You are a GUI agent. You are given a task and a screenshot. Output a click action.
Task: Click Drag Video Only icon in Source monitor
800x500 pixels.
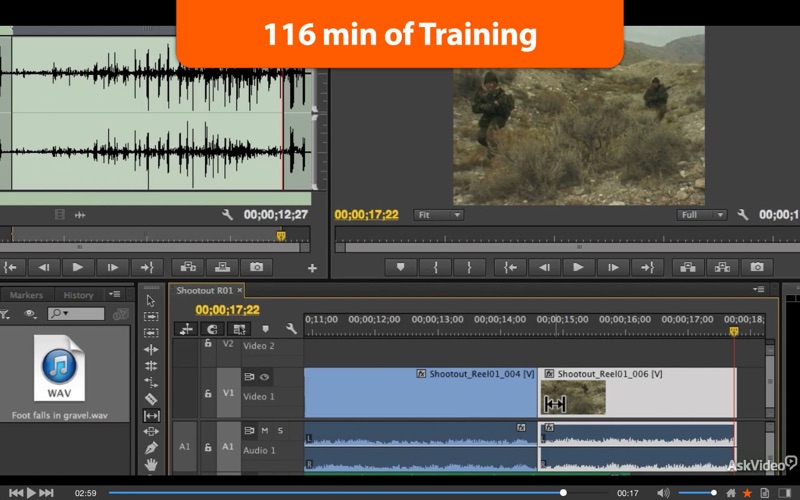pyautogui.click(x=60, y=215)
